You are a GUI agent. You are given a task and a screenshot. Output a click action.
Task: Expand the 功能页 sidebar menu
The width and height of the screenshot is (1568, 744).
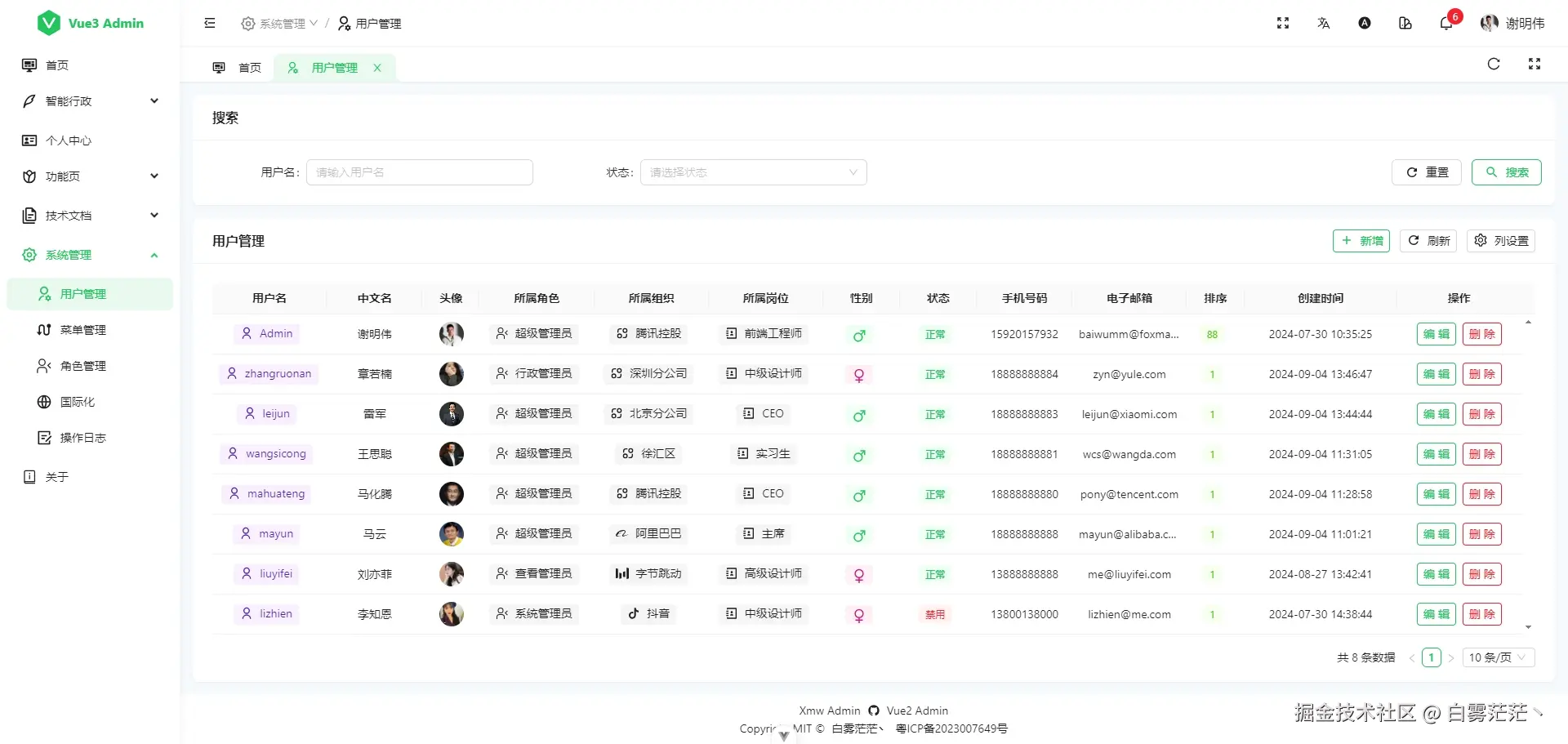pos(90,176)
